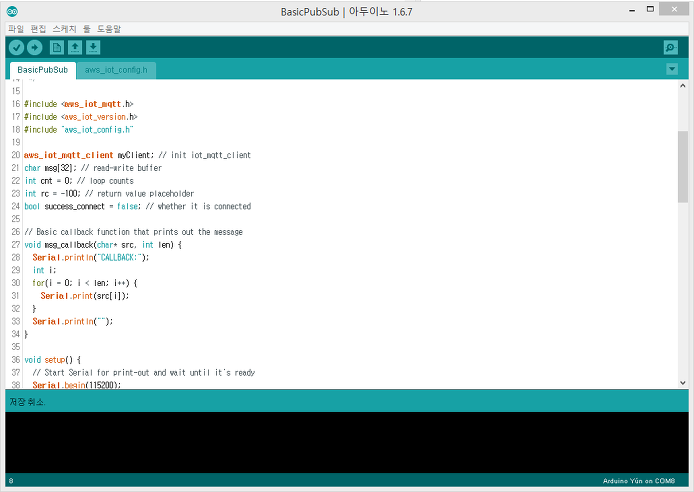This screenshot has width=694, height=492.
Task: Click the 'Basic callback function' comment
Action: [133, 232]
